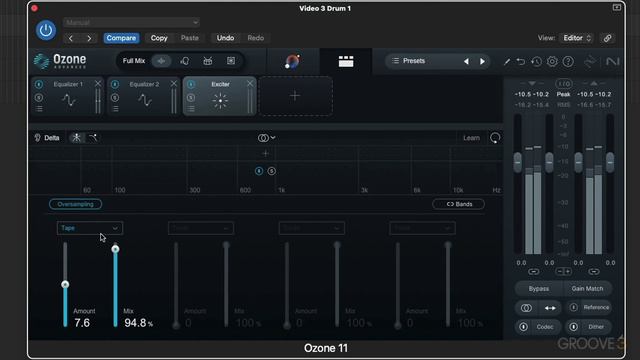640x360 pixels.
Task: Click the Learn crossover button
Action: coord(471,138)
